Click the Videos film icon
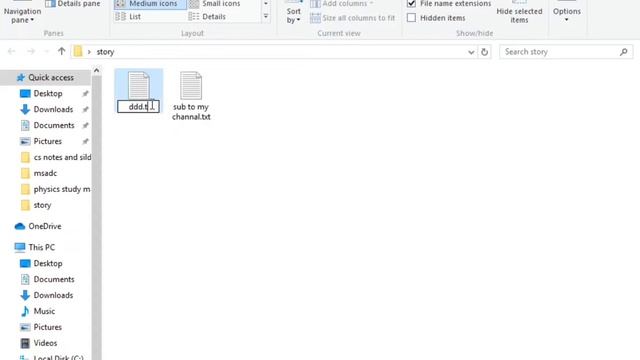The image size is (640, 360). click(25, 343)
